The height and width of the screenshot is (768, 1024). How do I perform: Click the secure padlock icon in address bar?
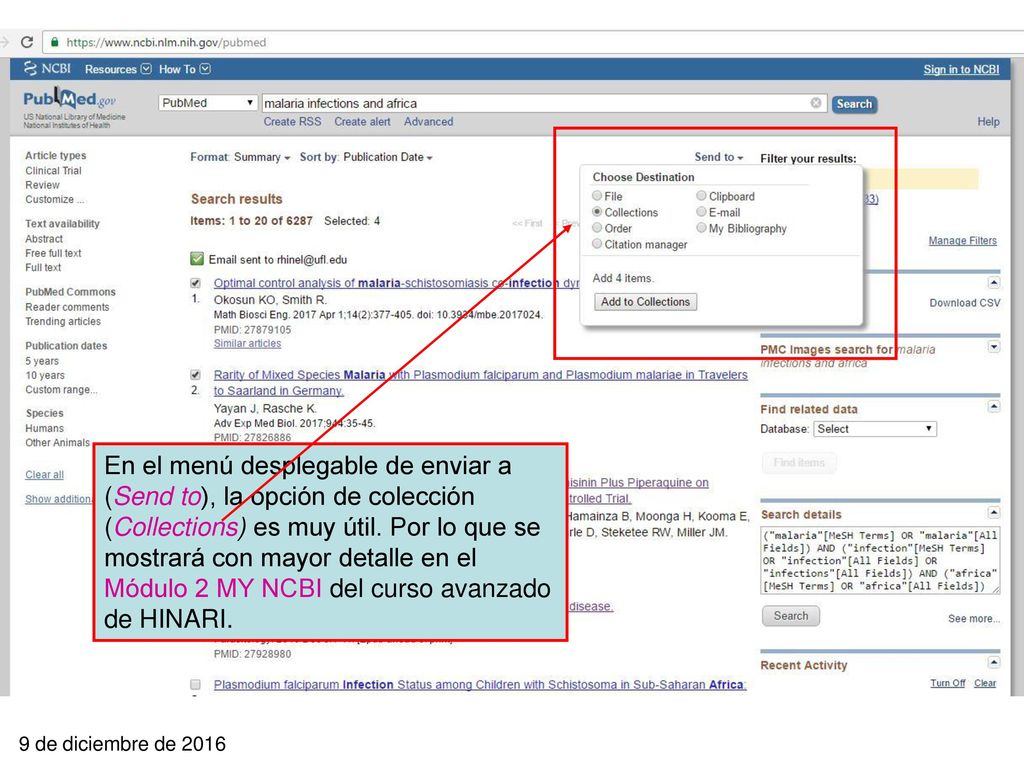coord(55,42)
